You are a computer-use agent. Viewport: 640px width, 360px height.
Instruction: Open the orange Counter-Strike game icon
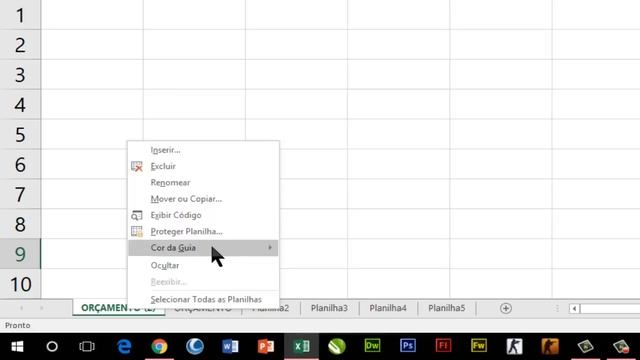pyautogui.click(x=550, y=347)
